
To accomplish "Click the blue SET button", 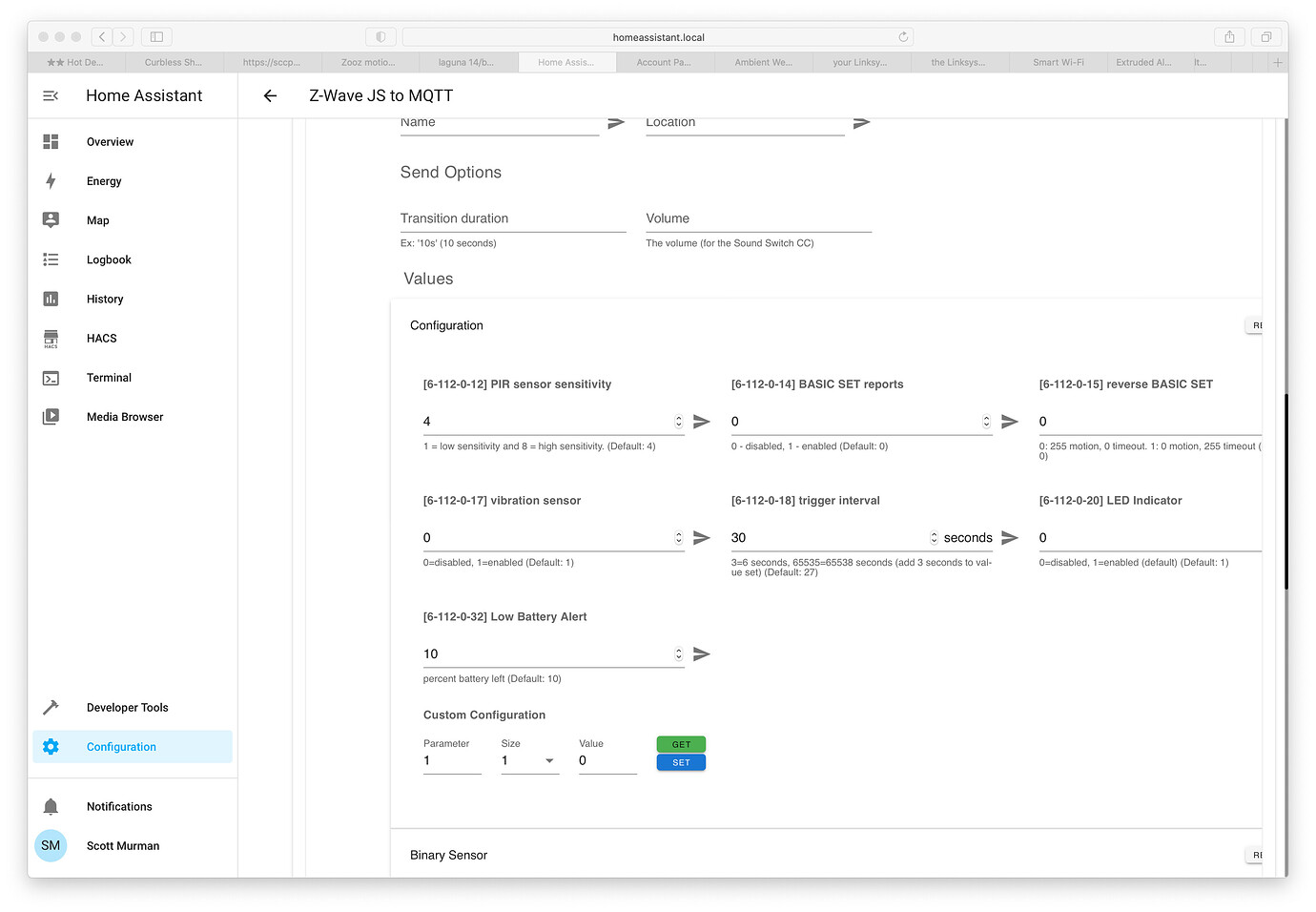I will pyautogui.click(x=681, y=762).
